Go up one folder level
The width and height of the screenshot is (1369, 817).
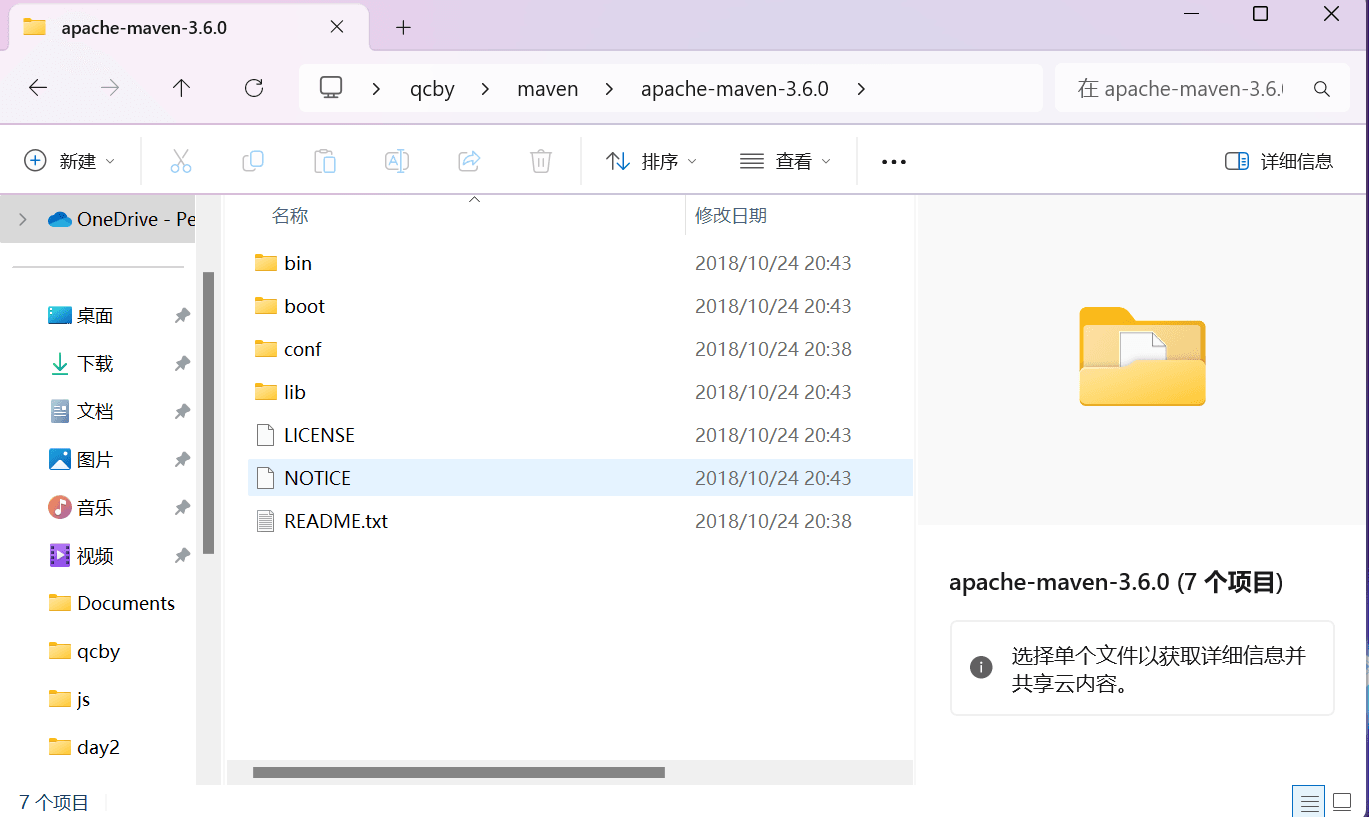(181, 88)
